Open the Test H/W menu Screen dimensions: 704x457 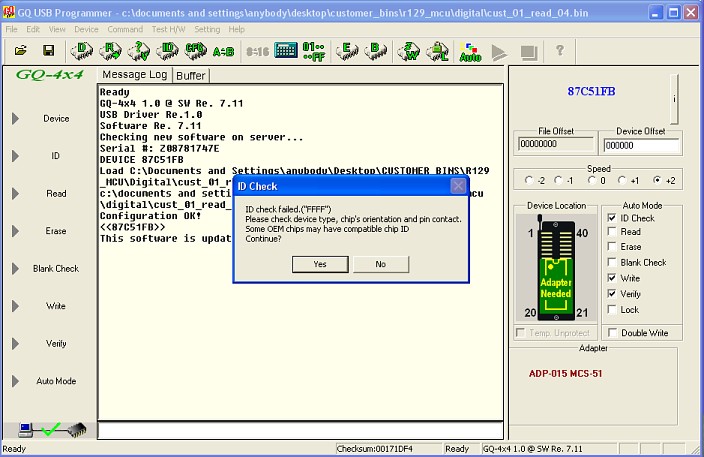pyautogui.click(x=169, y=29)
